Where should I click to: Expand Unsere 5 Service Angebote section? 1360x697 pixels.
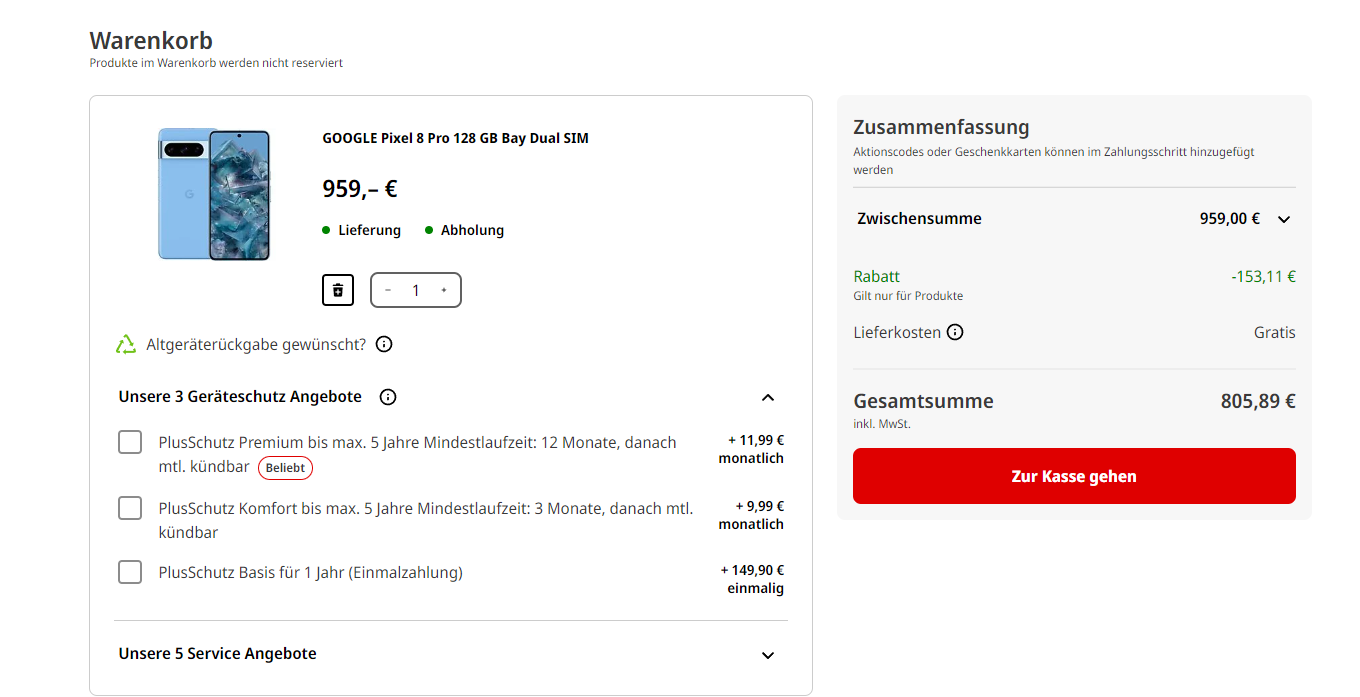pos(768,655)
